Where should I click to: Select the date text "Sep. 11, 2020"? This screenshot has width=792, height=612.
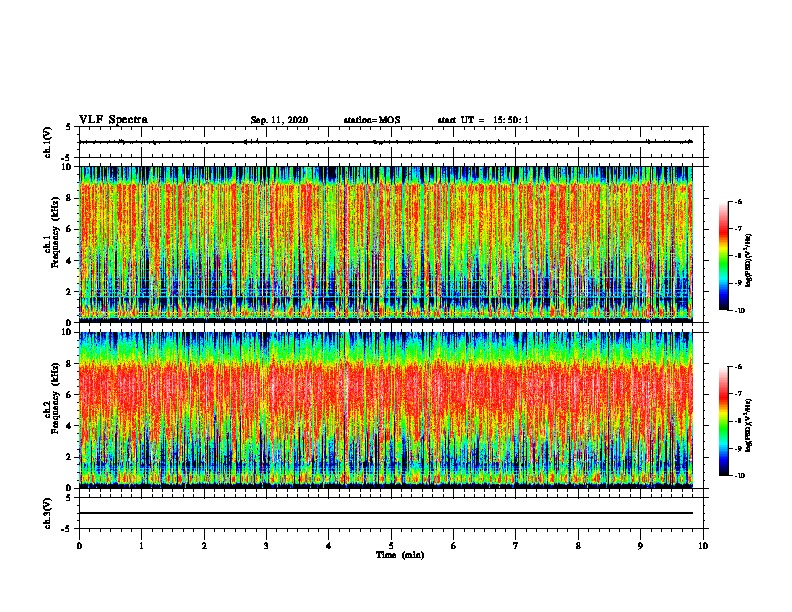coord(279,120)
